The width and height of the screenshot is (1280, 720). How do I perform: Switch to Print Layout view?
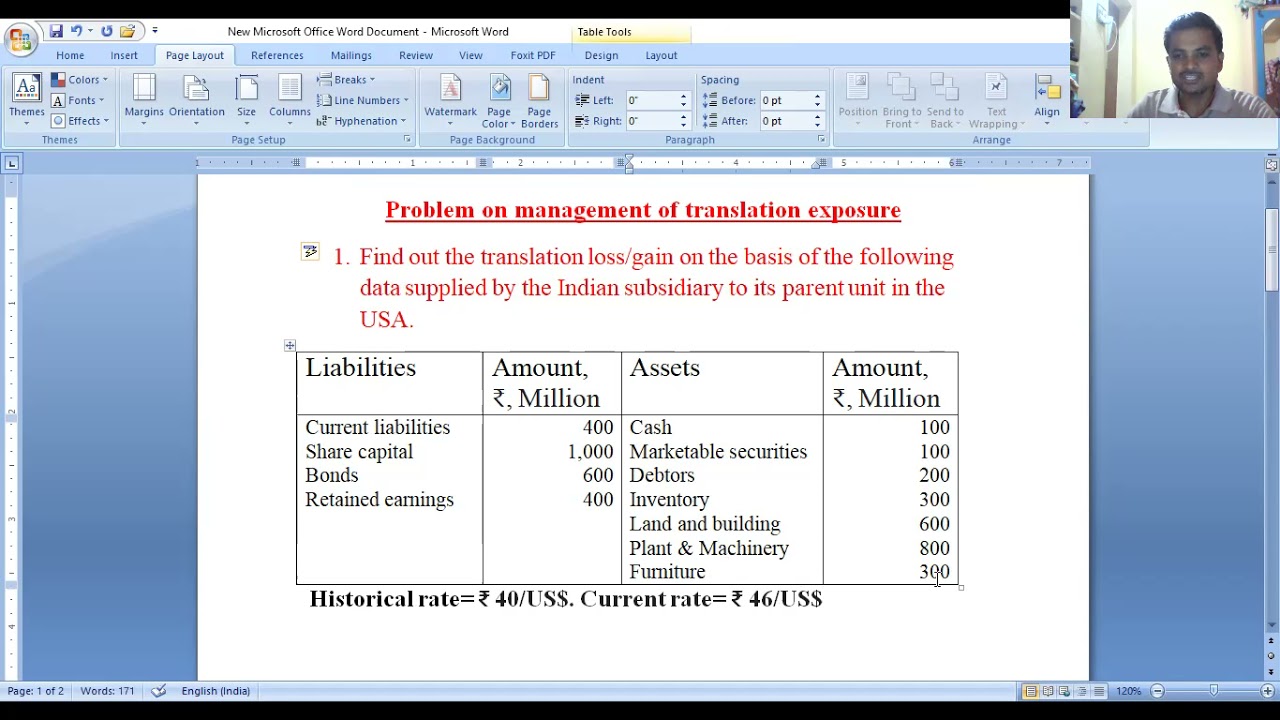(x=1031, y=691)
